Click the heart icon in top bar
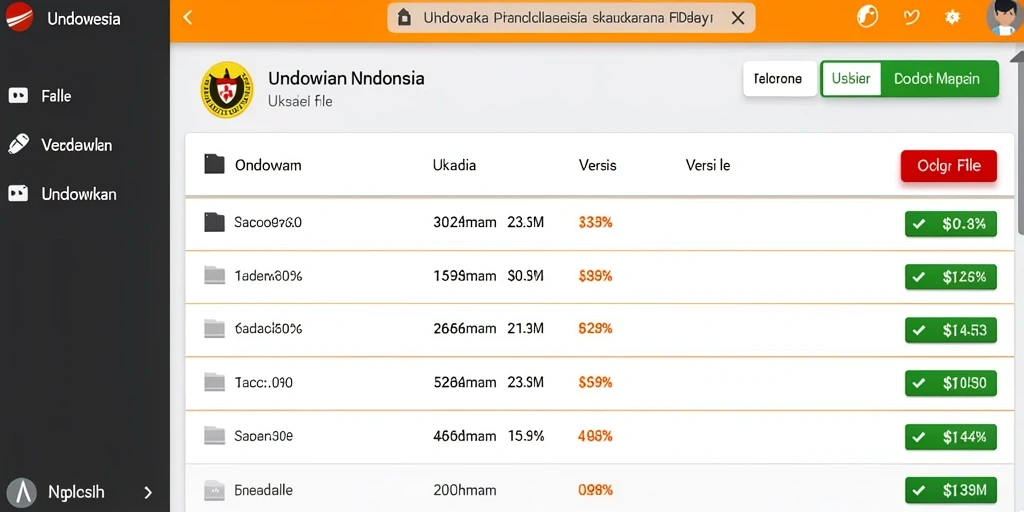Screen dimensions: 1024x512 [x=911, y=18]
